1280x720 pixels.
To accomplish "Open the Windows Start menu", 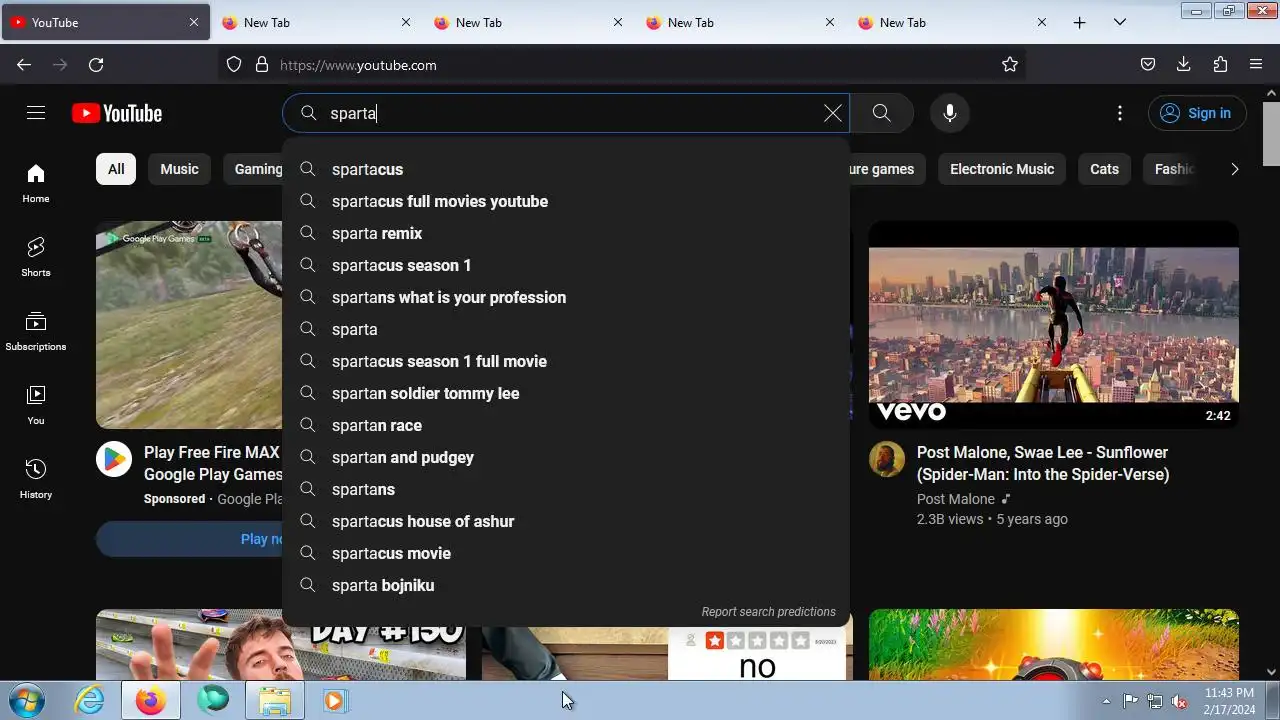I will point(26,700).
